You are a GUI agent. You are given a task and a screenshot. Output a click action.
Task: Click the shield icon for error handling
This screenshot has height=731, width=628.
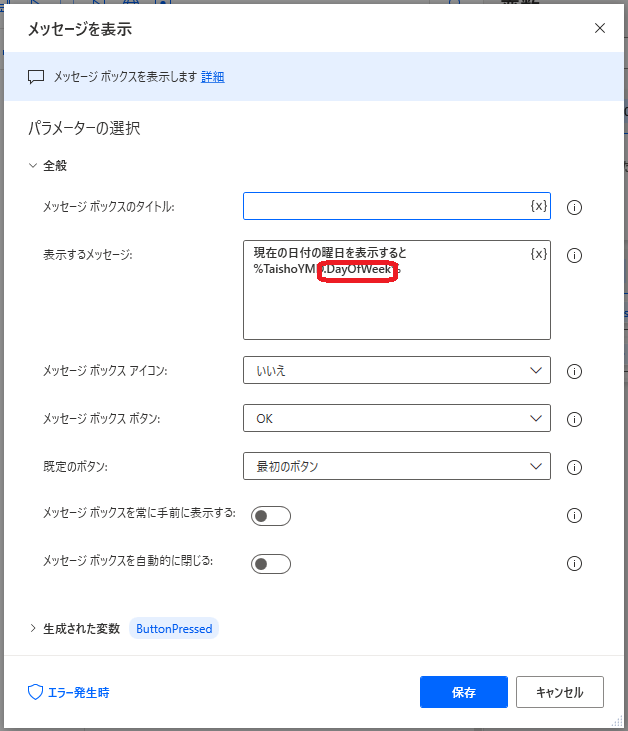pos(36,692)
